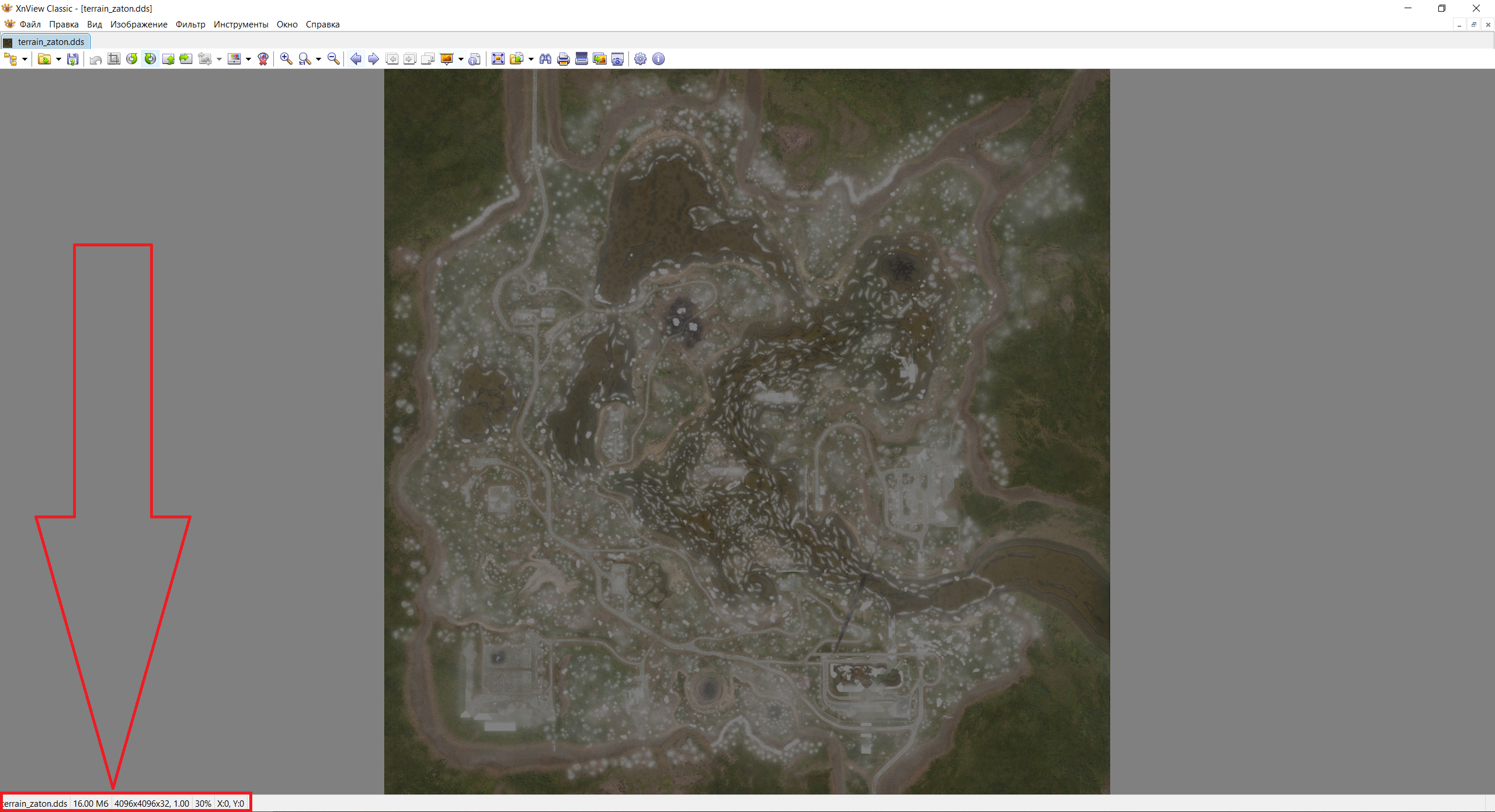The image size is (1495, 812).
Task: Open the Правка menu
Action: pyautogui.click(x=64, y=25)
